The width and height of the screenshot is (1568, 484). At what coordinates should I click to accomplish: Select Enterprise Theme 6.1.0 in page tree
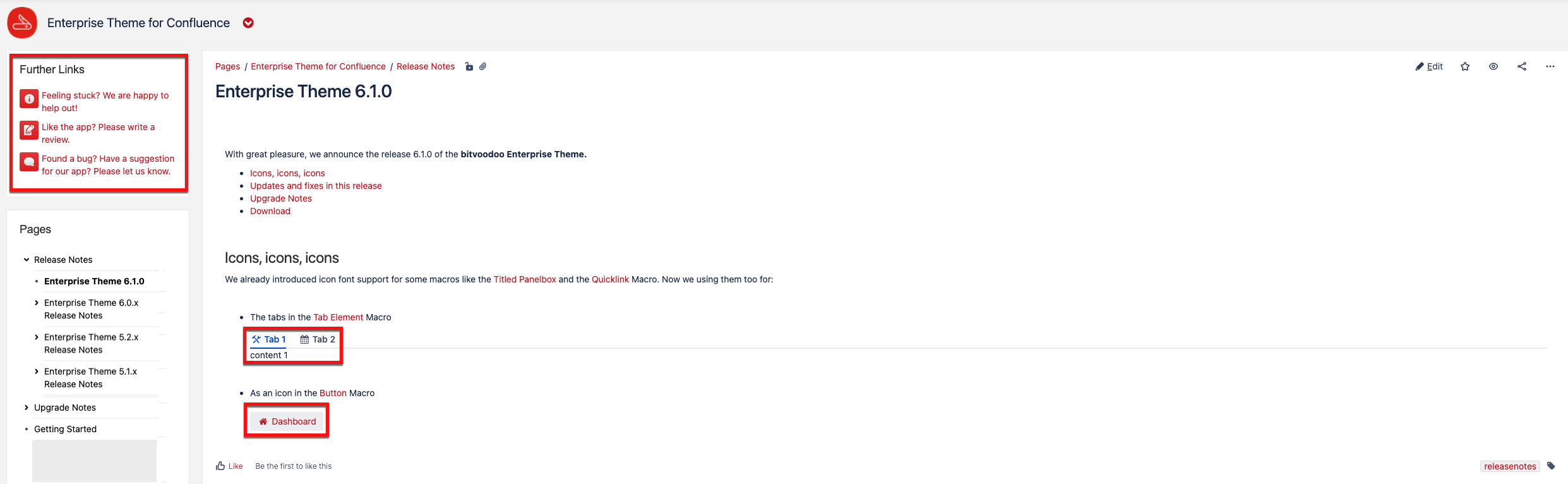pos(94,281)
